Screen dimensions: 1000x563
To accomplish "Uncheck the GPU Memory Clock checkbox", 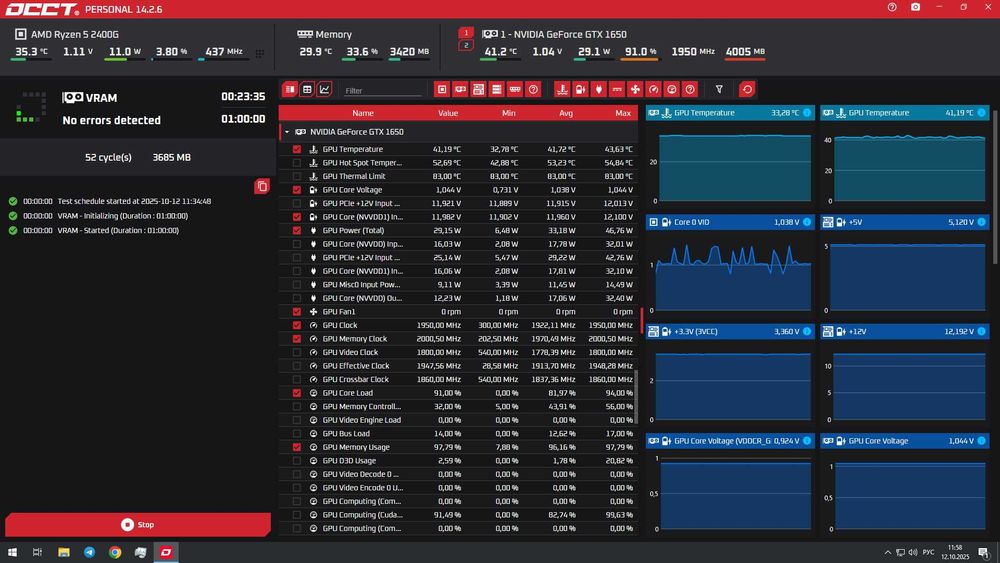I will pyautogui.click(x=297, y=339).
